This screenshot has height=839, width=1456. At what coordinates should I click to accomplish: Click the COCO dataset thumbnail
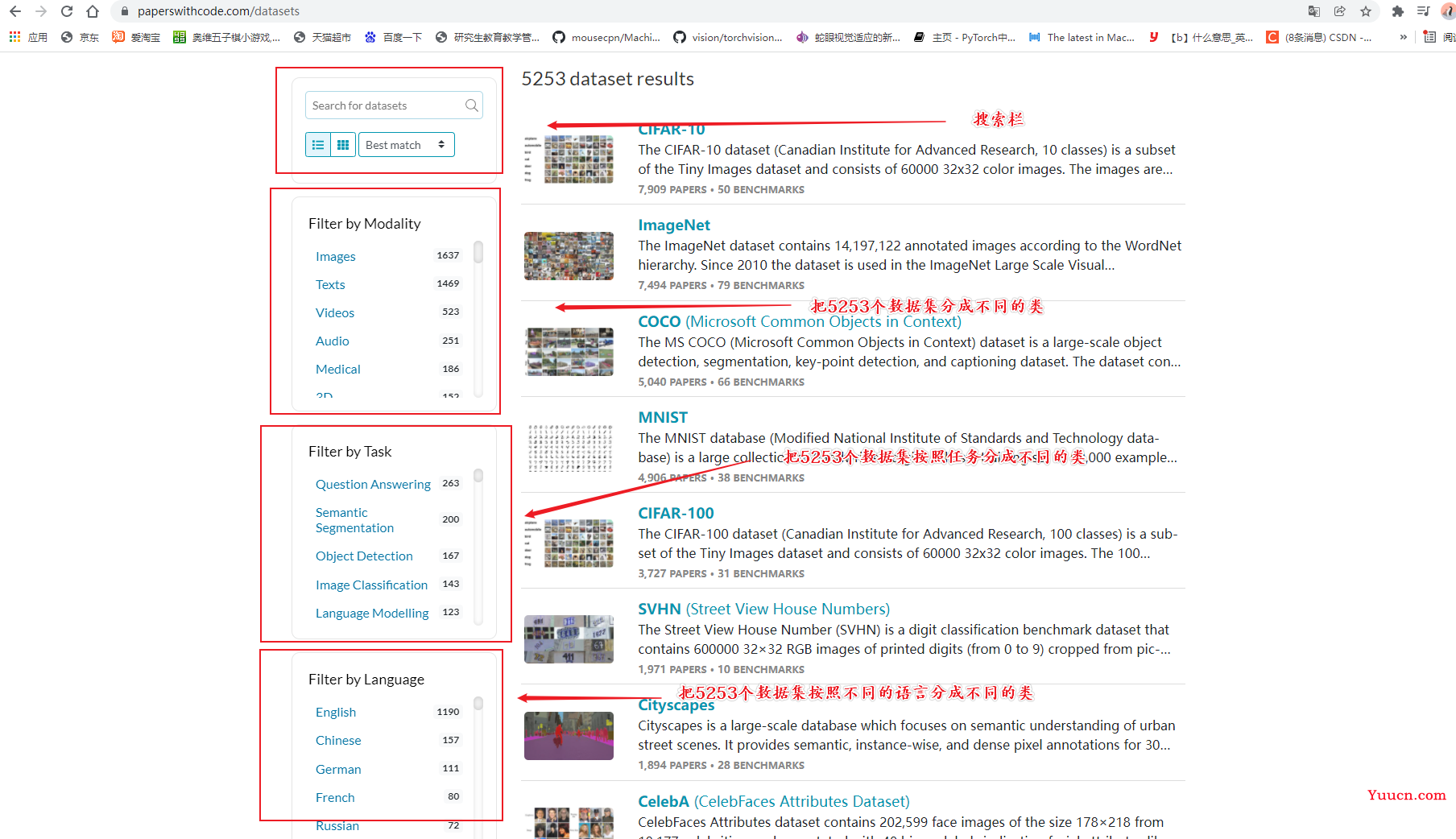[x=569, y=352]
